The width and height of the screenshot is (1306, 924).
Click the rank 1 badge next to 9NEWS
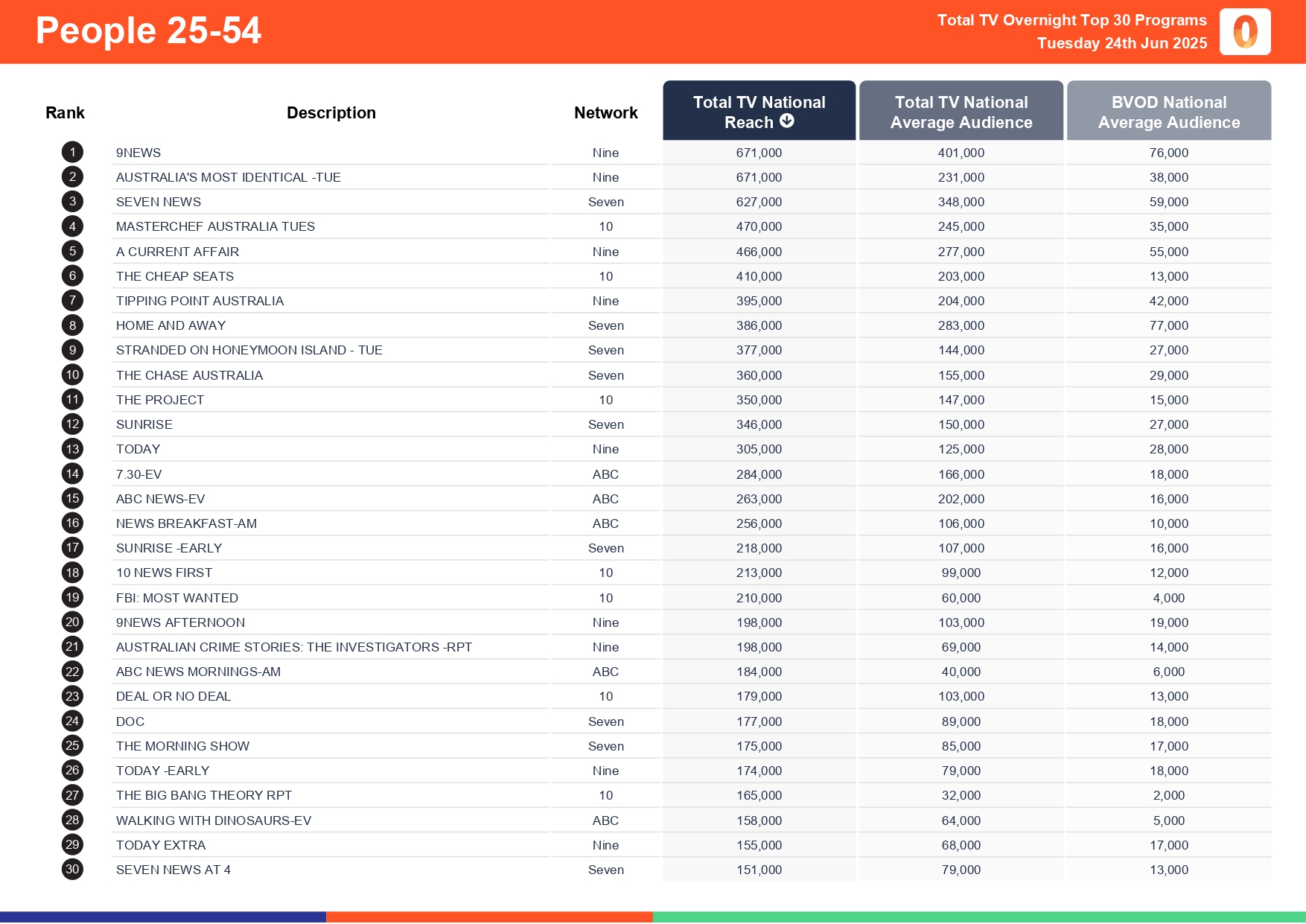(x=71, y=152)
